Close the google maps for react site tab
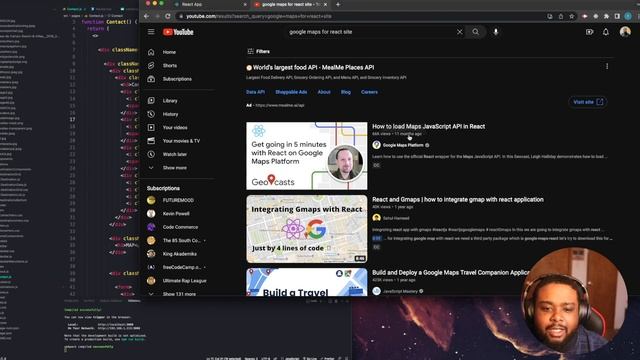Image resolution: width=640 pixels, height=360 pixels. point(325,4)
